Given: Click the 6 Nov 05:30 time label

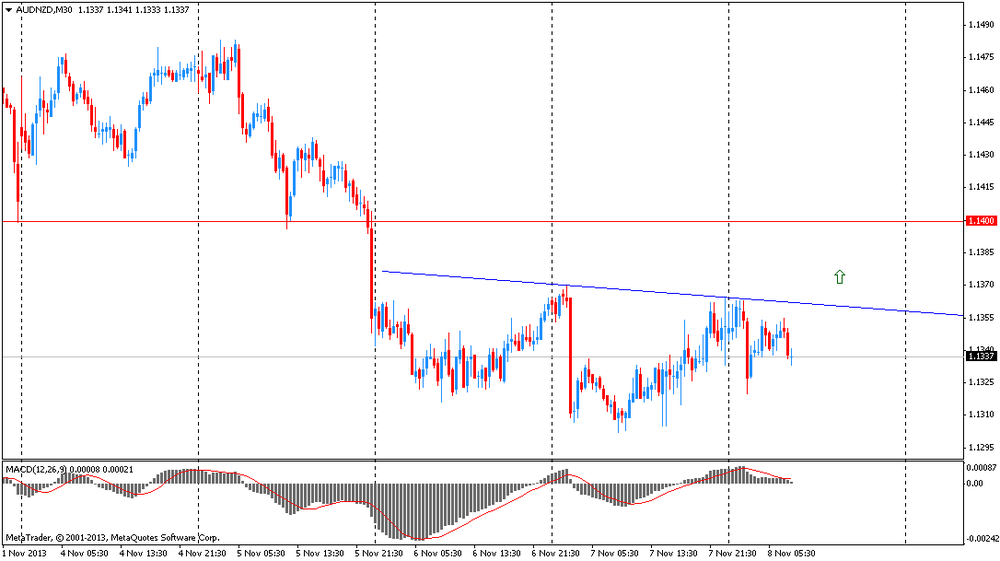Looking at the screenshot, I should coord(438,553).
